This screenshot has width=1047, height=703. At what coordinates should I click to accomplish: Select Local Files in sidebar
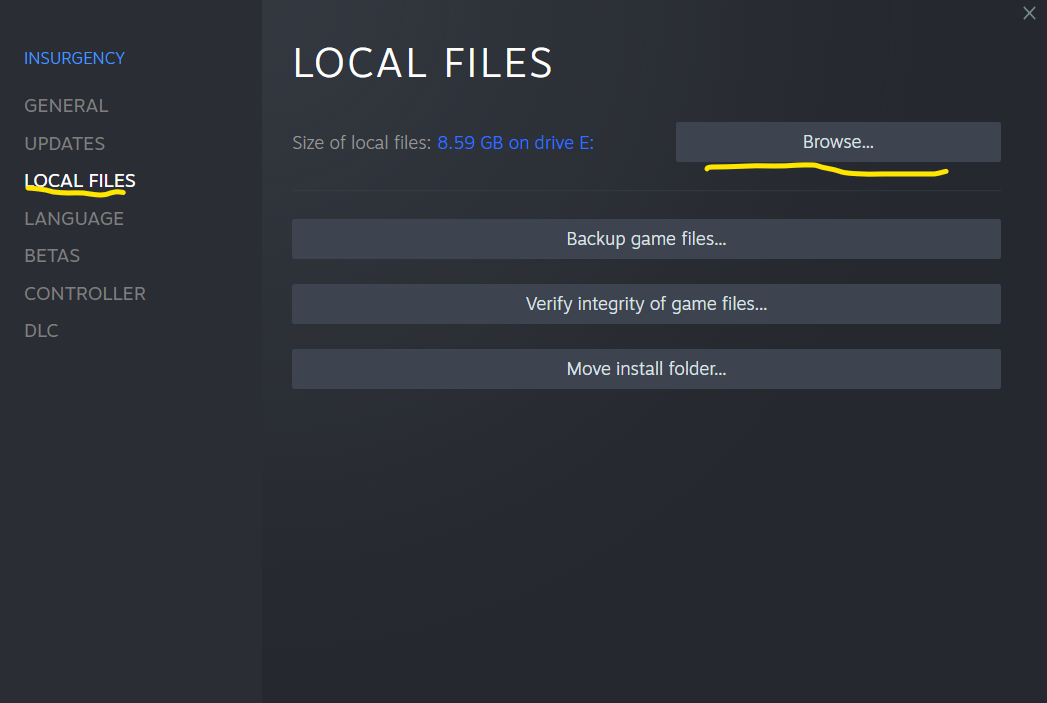tap(79, 181)
